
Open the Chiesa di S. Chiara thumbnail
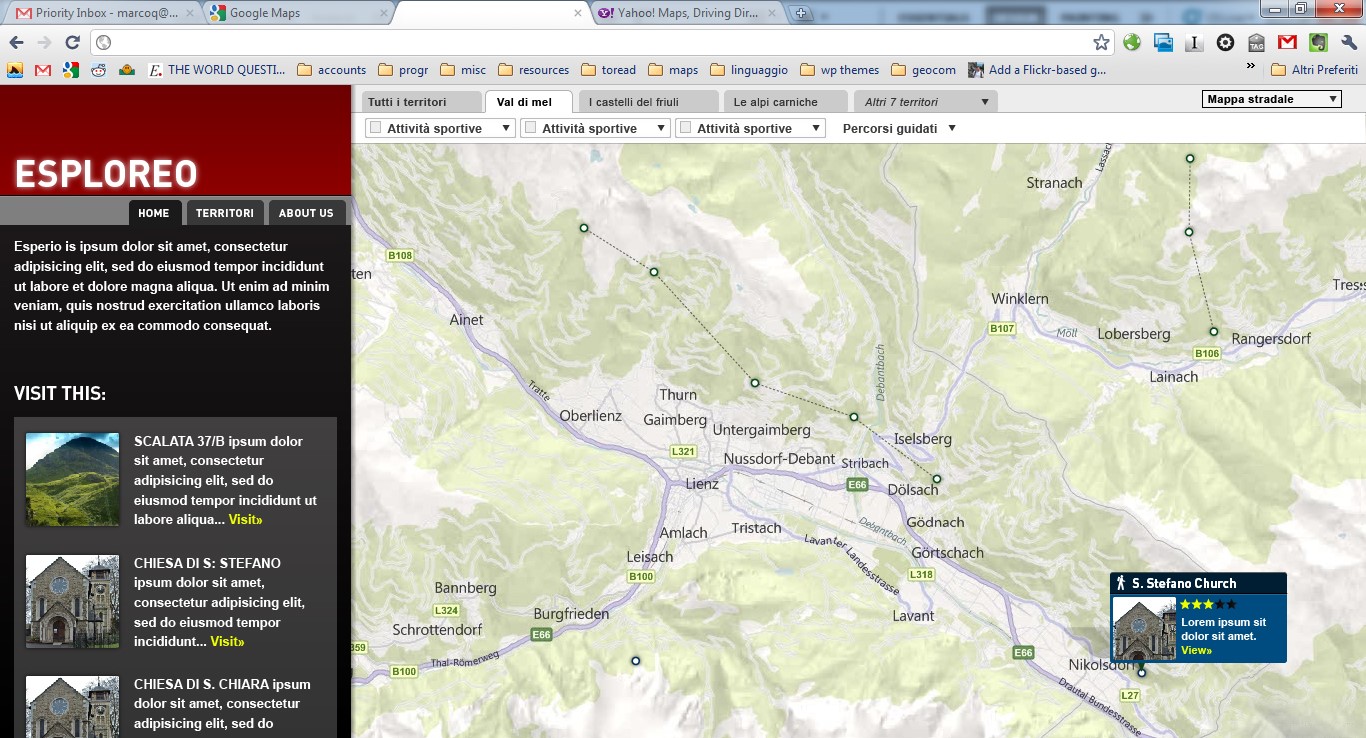[x=72, y=707]
